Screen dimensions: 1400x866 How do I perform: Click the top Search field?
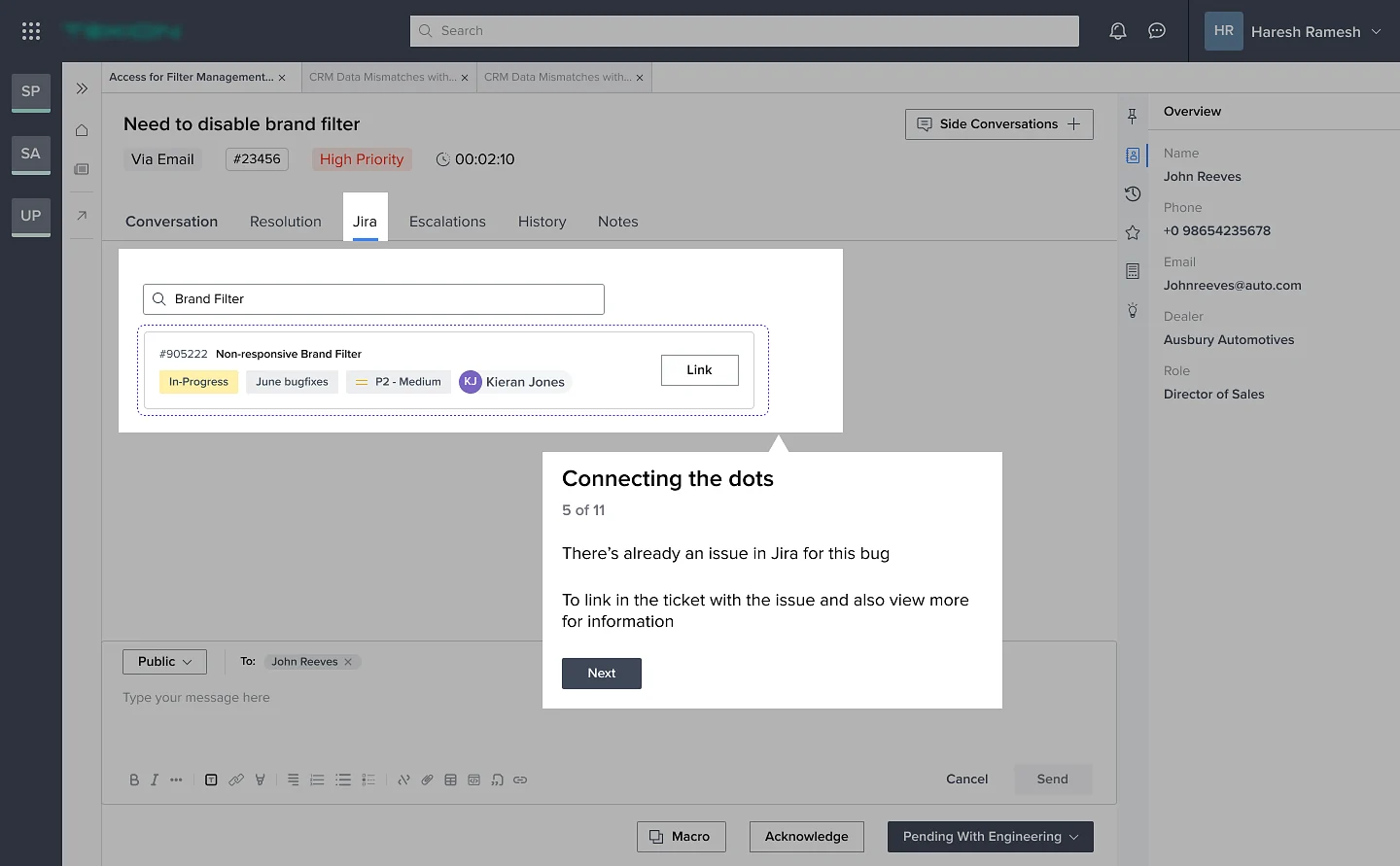coord(745,31)
